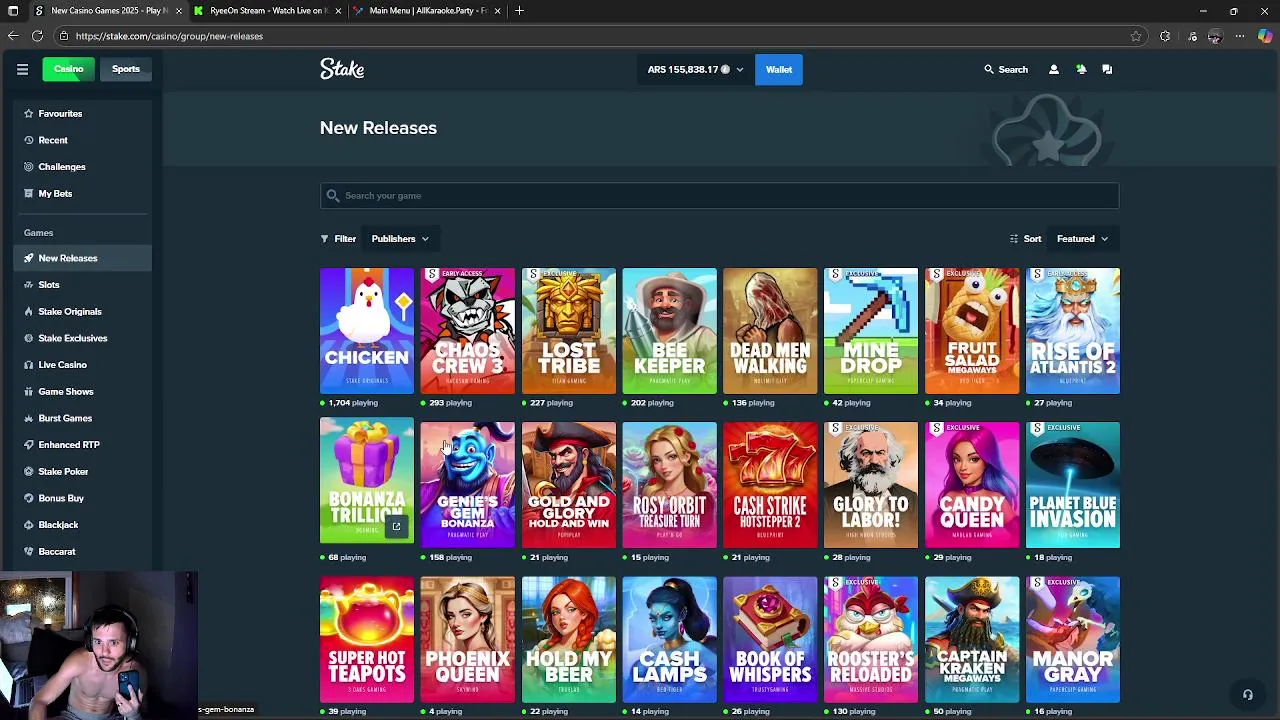Open the Planet Blue Invasion game
Viewport: 1280px width, 720px height.
(1073, 485)
